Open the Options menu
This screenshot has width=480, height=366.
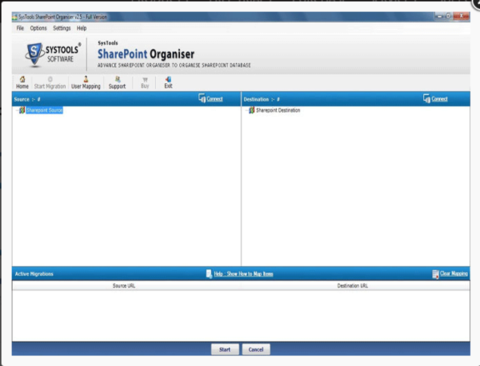coord(38,28)
